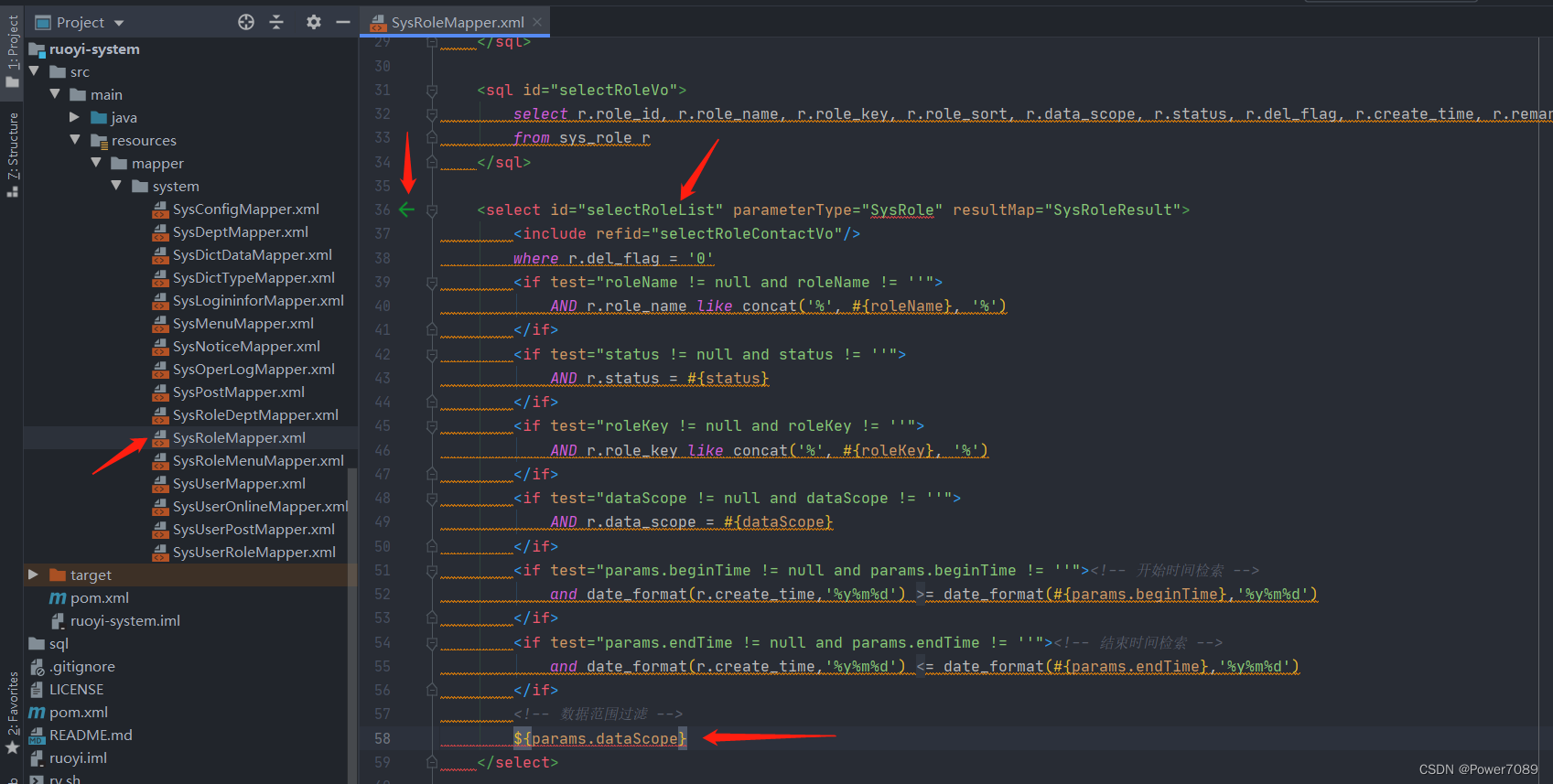Fold the selectRoleList select block at line 36

[x=432, y=210]
